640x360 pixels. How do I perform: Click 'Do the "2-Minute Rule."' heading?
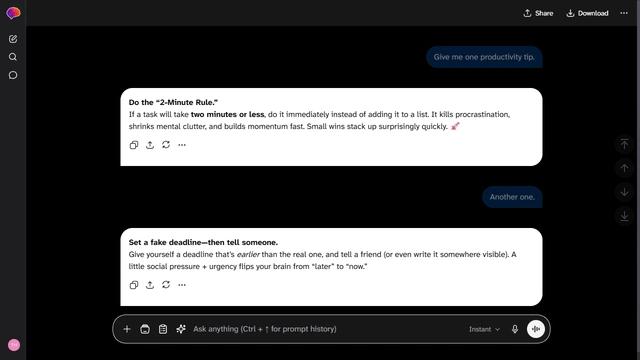tap(173, 102)
